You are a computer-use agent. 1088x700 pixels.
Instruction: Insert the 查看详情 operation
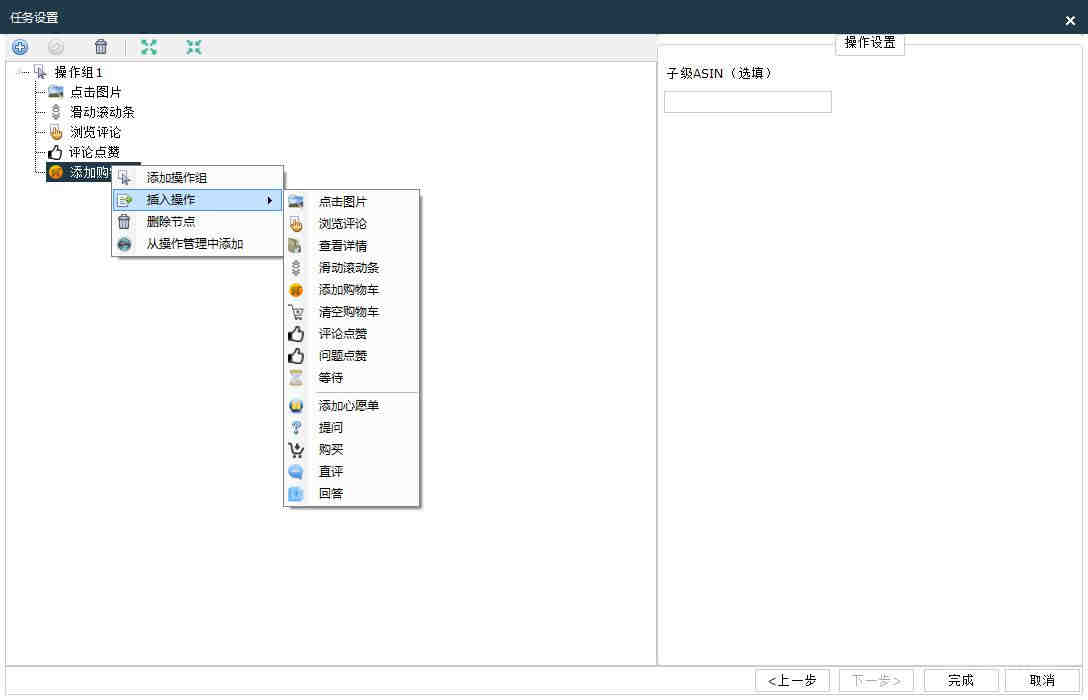(x=343, y=246)
